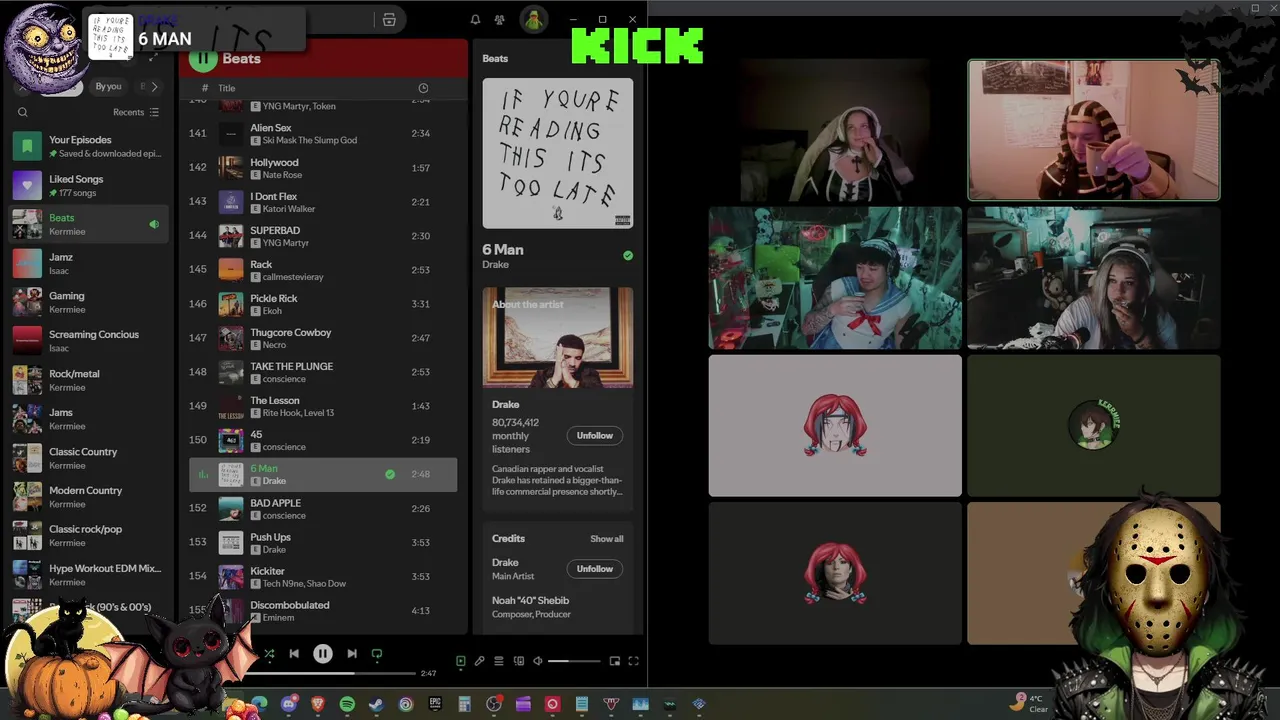Open the Gaming playlist
1280x720 pixels.
(89, 302)
